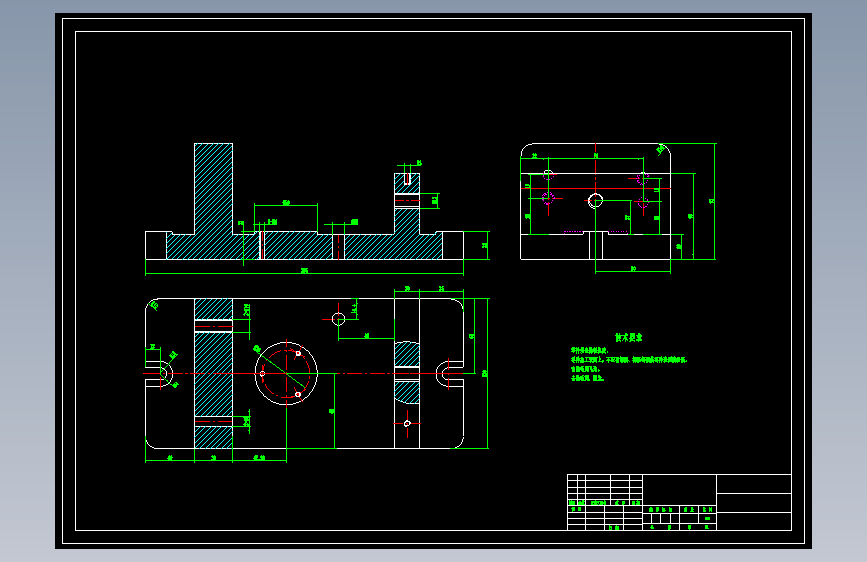Select the green technical requirements heading text
This screenshot has width=867, height=562.
click(x=629, y=337)
